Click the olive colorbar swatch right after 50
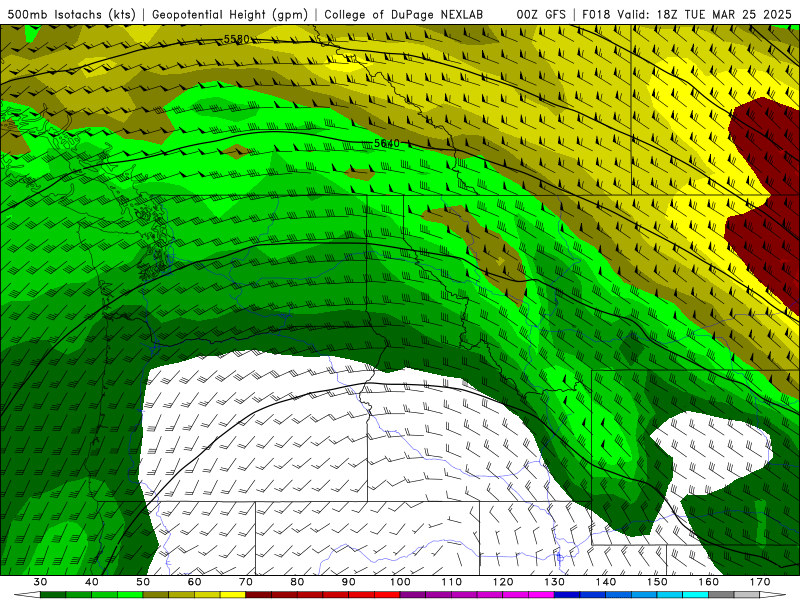This screenshot has width=800, height=600. pyautogui.click(x=156, y=595)
